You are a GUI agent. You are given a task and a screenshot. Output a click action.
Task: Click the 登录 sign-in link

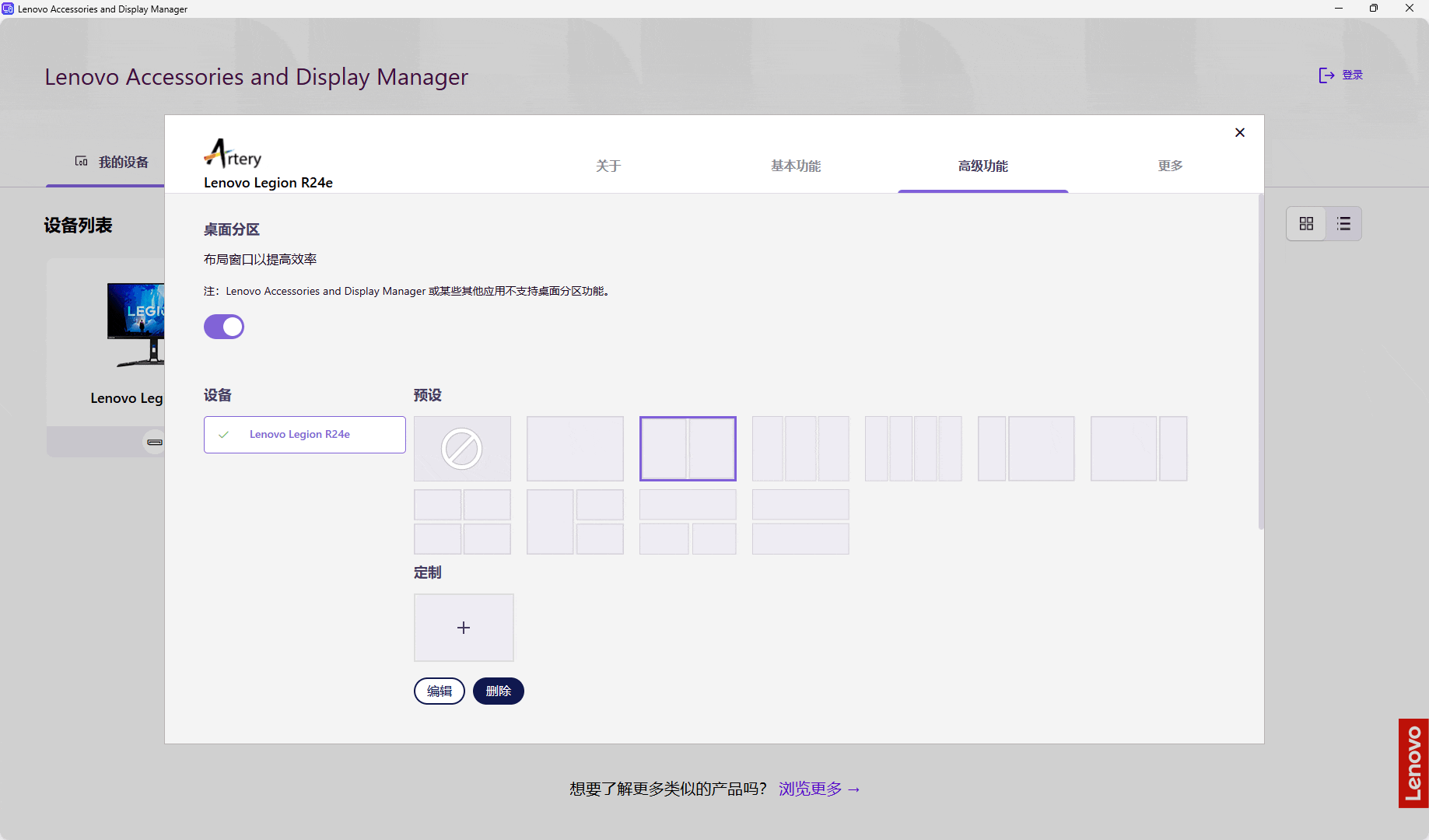point(1352,75)
